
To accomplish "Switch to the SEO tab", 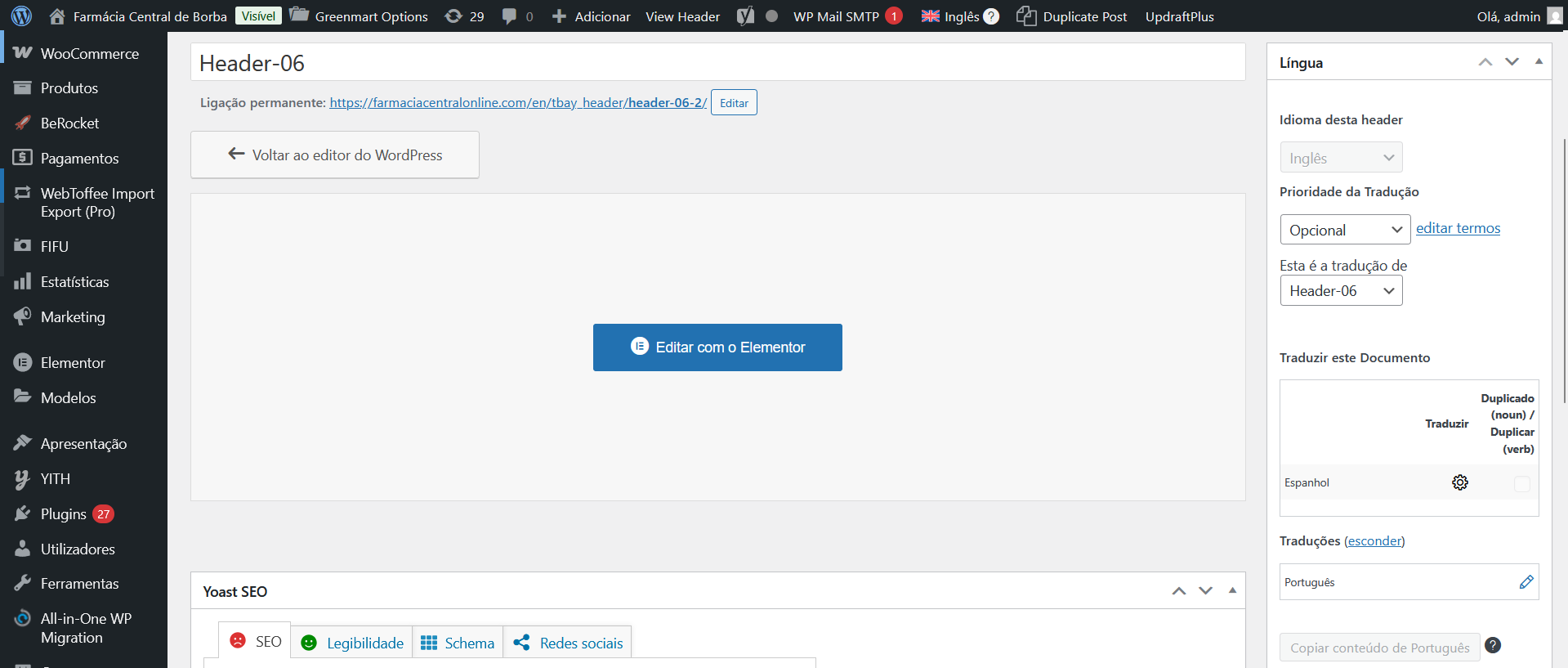I will point(255,641).
